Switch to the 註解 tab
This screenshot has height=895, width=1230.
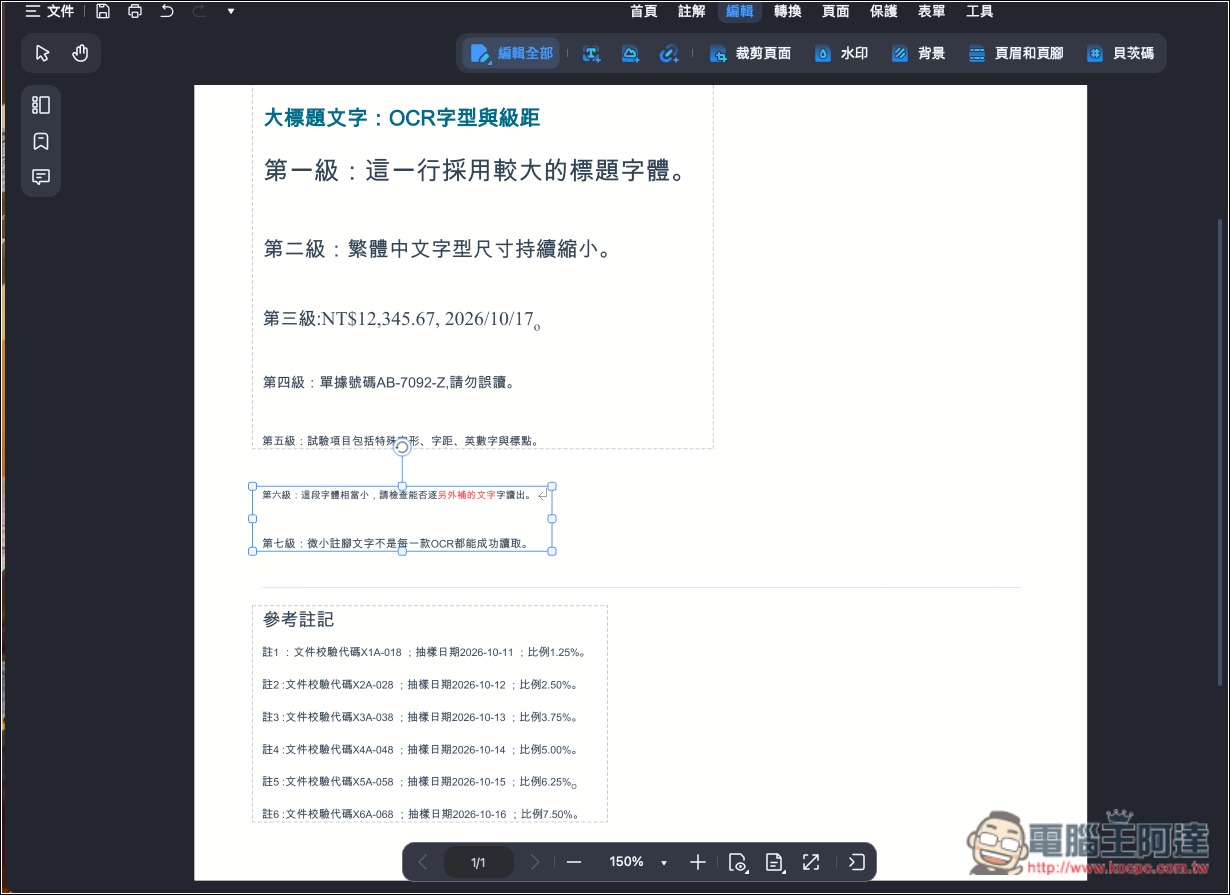click(x=692, y=11)
